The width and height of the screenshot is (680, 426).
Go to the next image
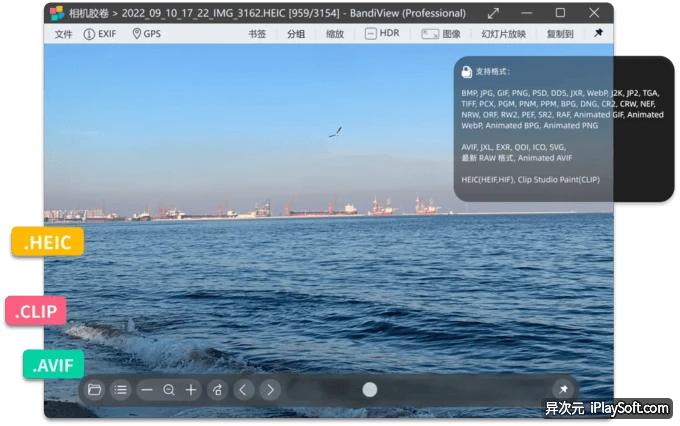pos(270,390)
